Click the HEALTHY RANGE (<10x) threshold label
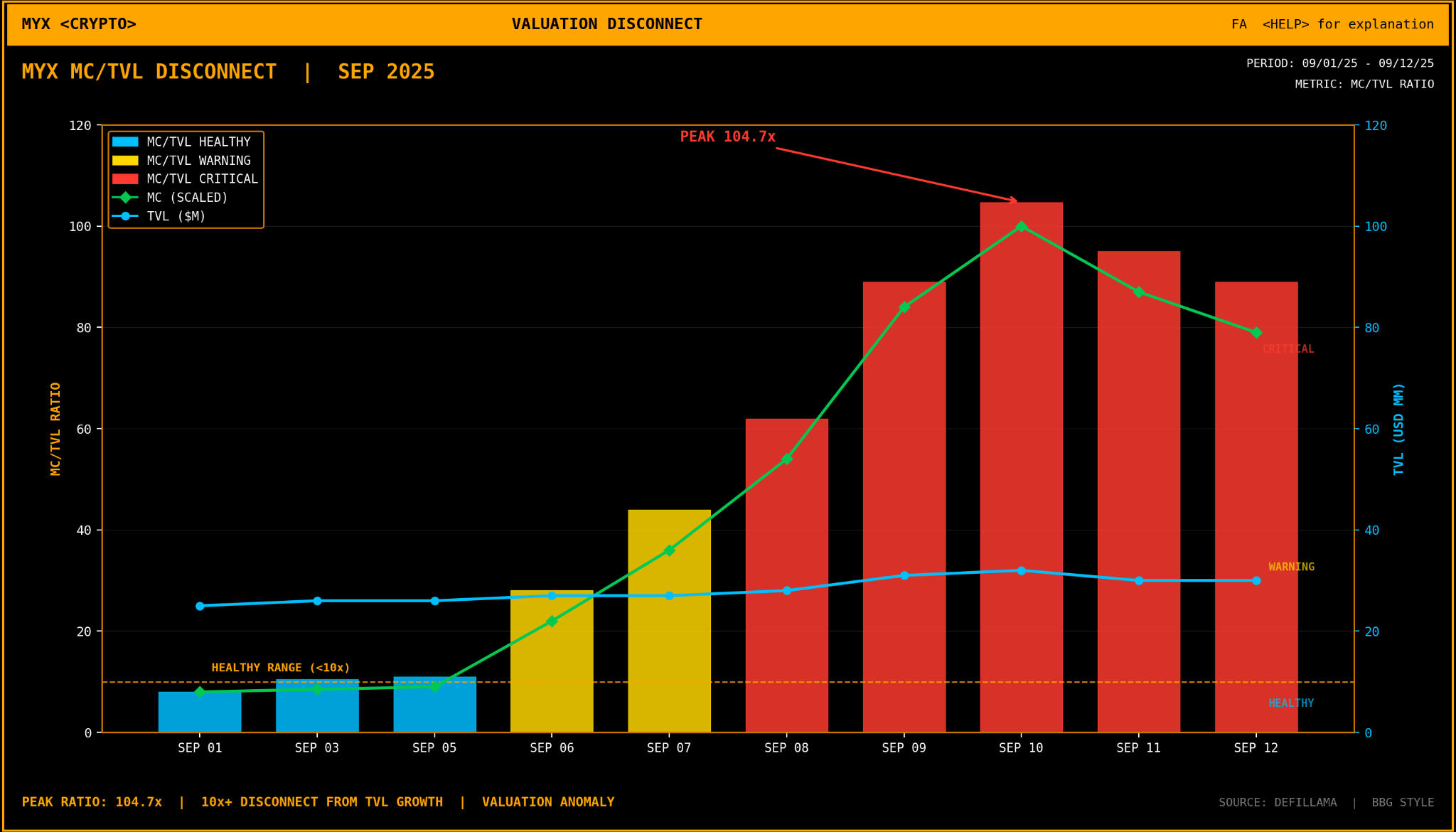The height and width of the screenshot is (832, 1456). point(281,668)
